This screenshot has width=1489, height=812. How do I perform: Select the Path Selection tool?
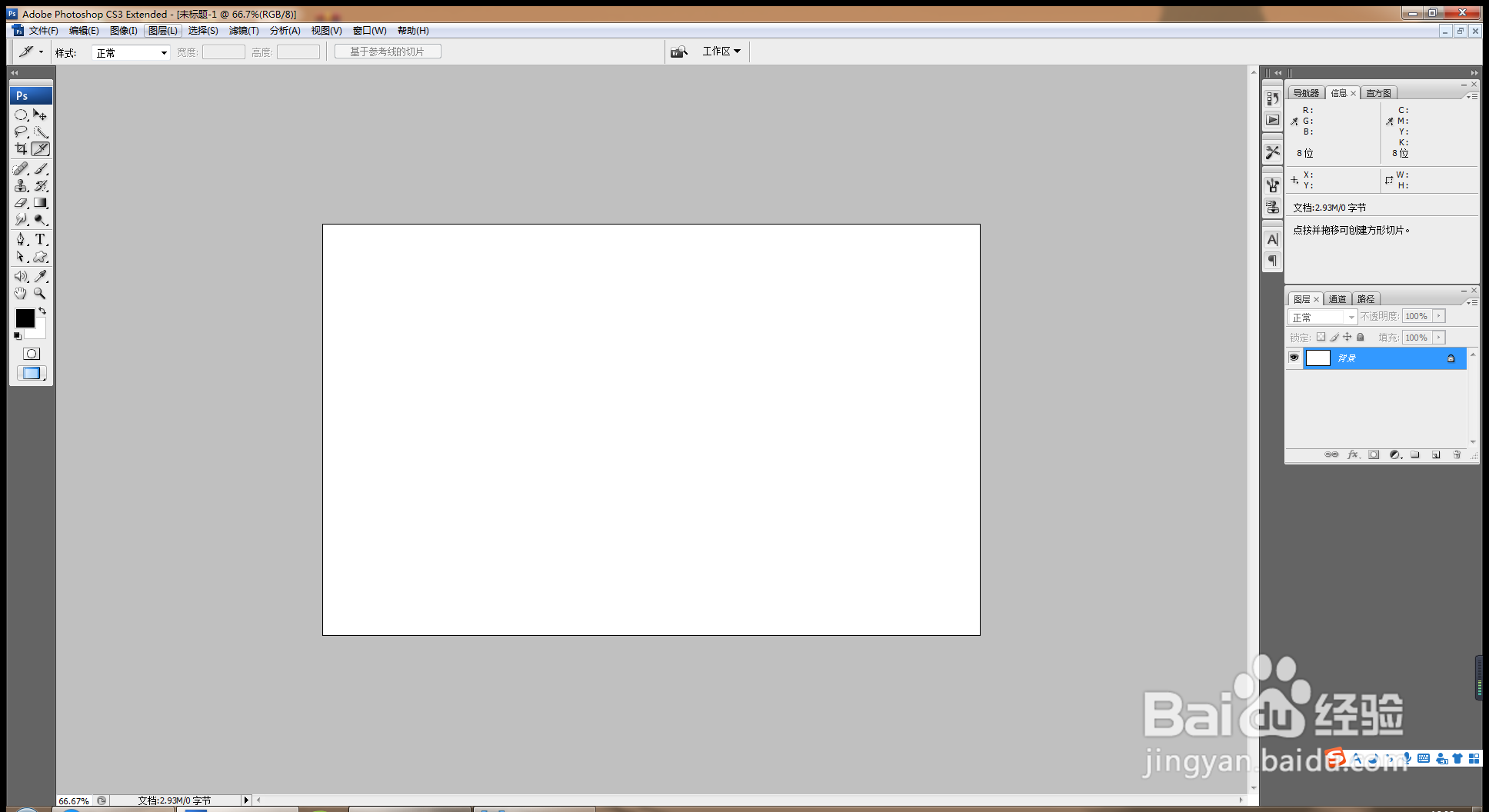[21, 257]
